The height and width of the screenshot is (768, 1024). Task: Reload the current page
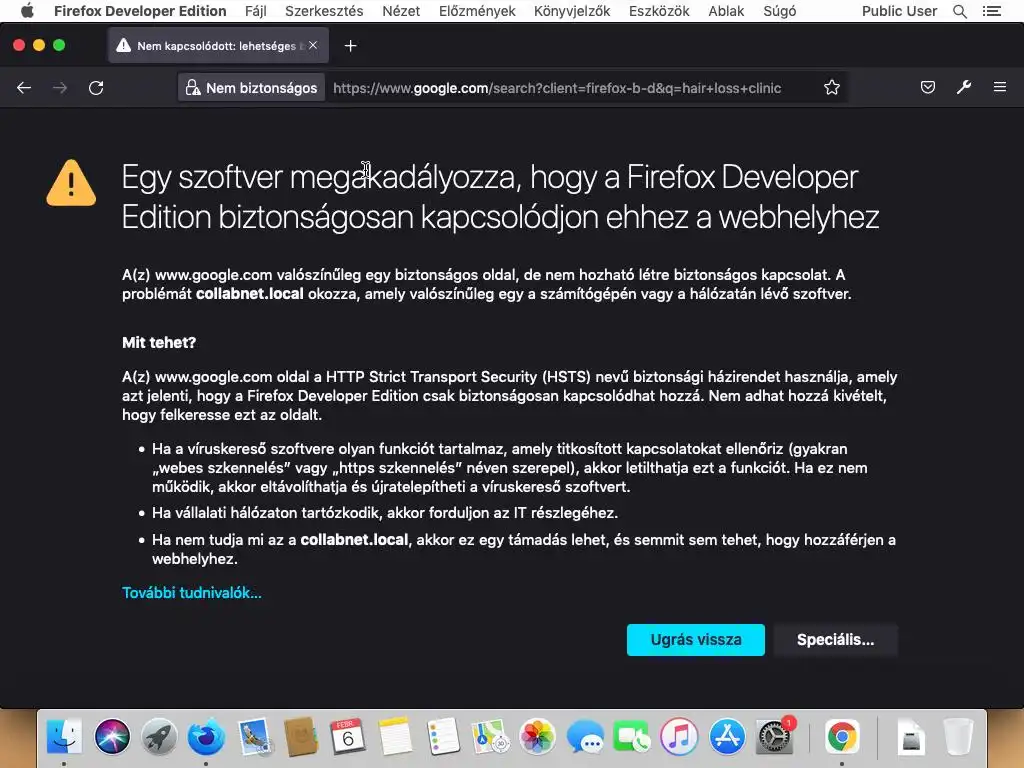(x=96, y=88)
